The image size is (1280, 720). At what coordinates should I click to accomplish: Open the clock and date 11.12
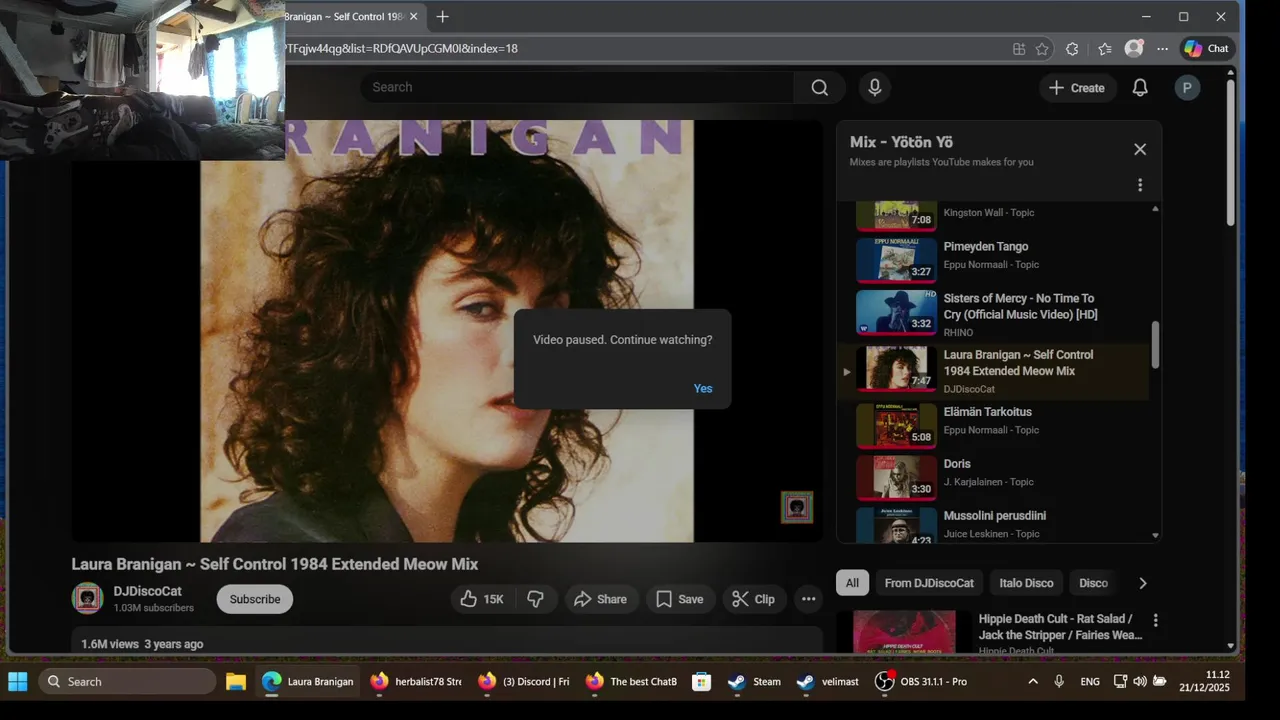click(x=1205, y=681)
